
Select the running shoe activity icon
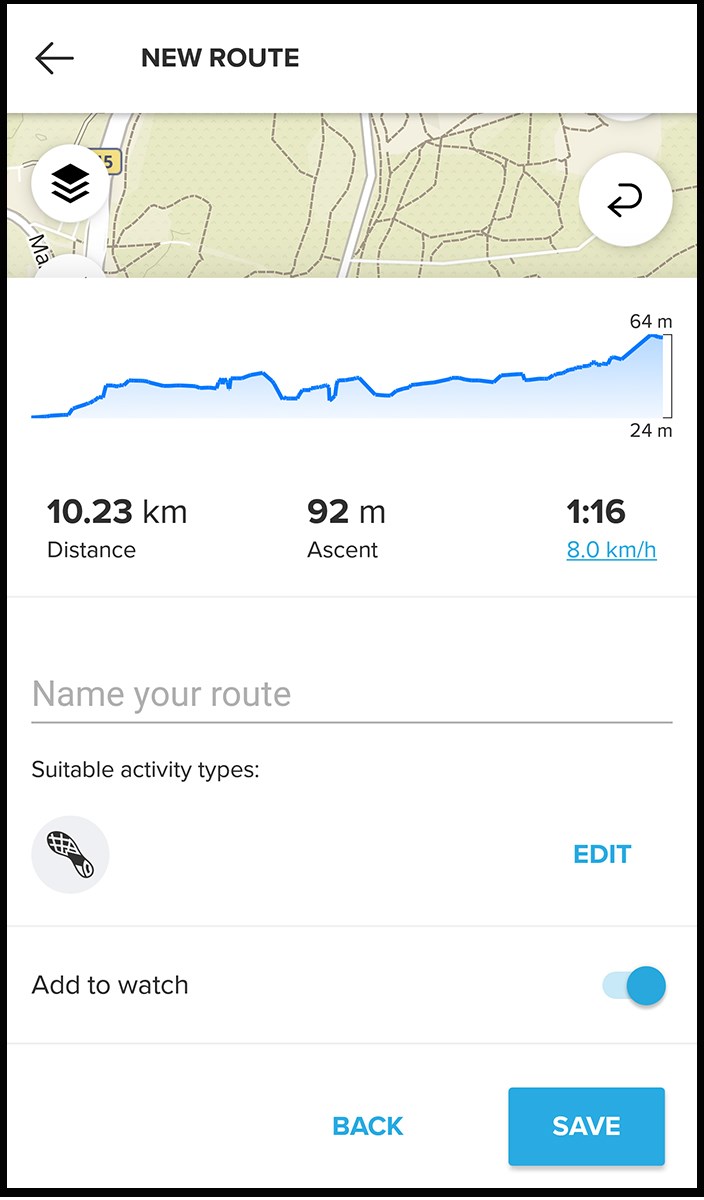pyautogui.click(x=70, y=854)
